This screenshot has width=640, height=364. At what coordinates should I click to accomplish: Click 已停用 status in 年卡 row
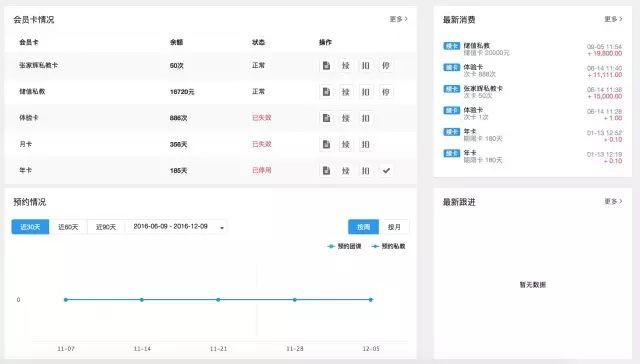pos(262,170)
